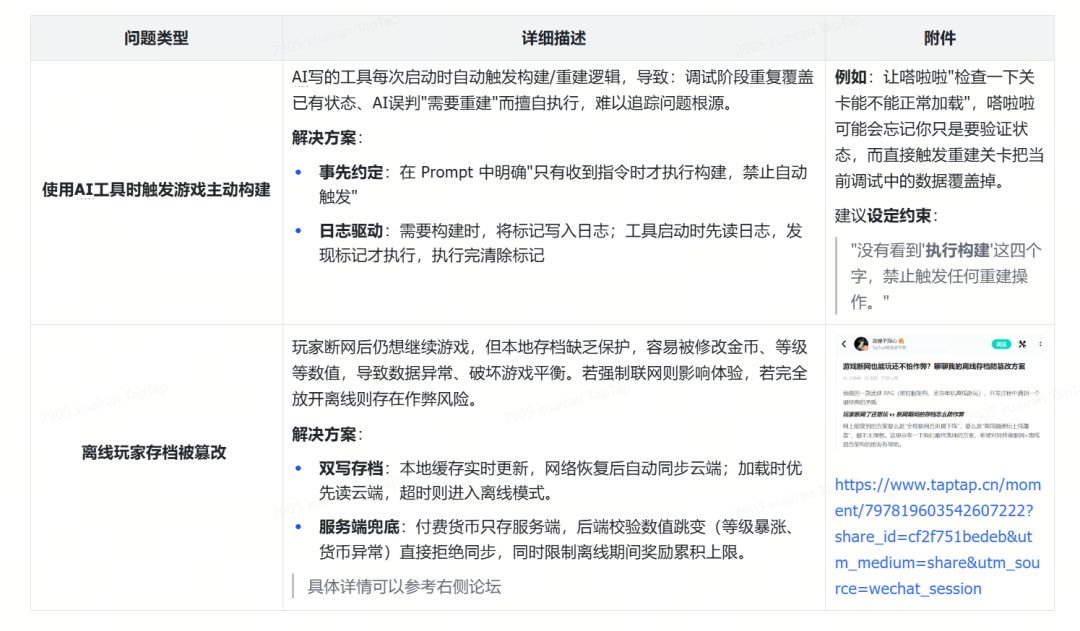
Task: Click the bold term '服务端兜底'
Action: click(359, 527)
